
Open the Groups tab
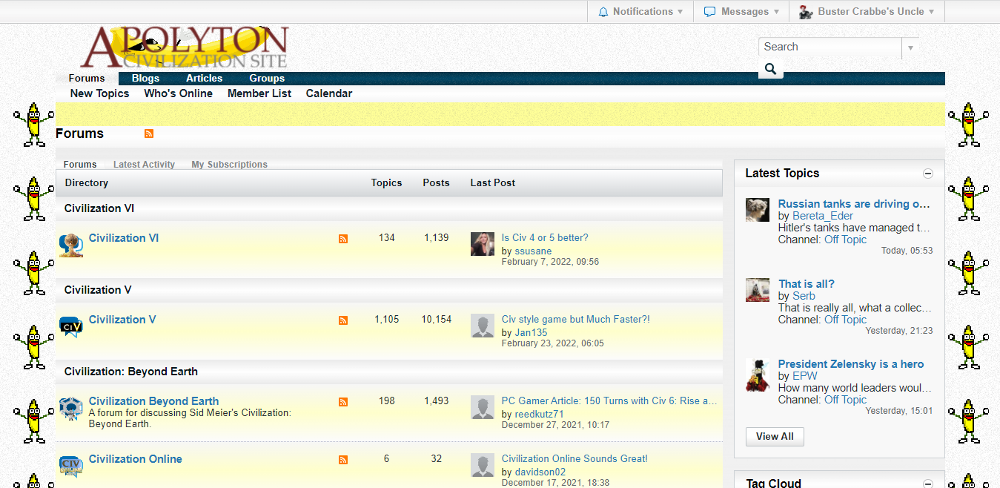point(267,78)
